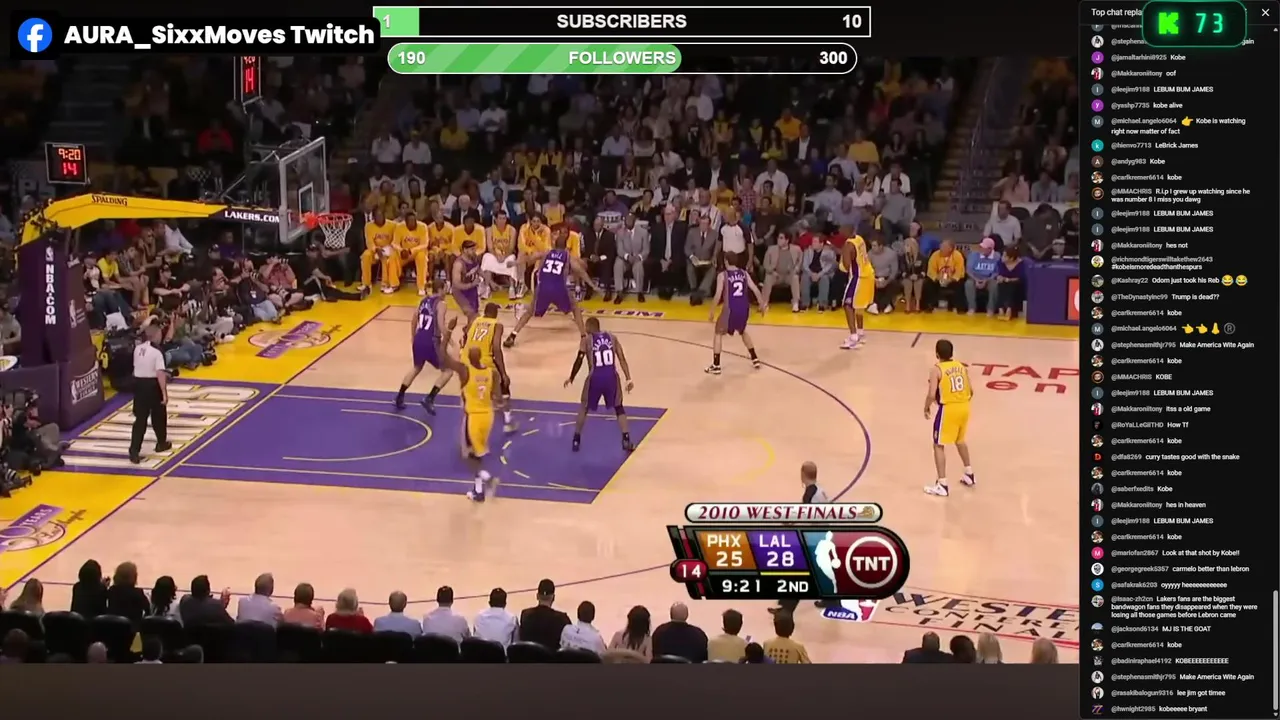Click the 2010 West Finals banner
This screenshot has width=1280, height=720.
pos(783,513)
